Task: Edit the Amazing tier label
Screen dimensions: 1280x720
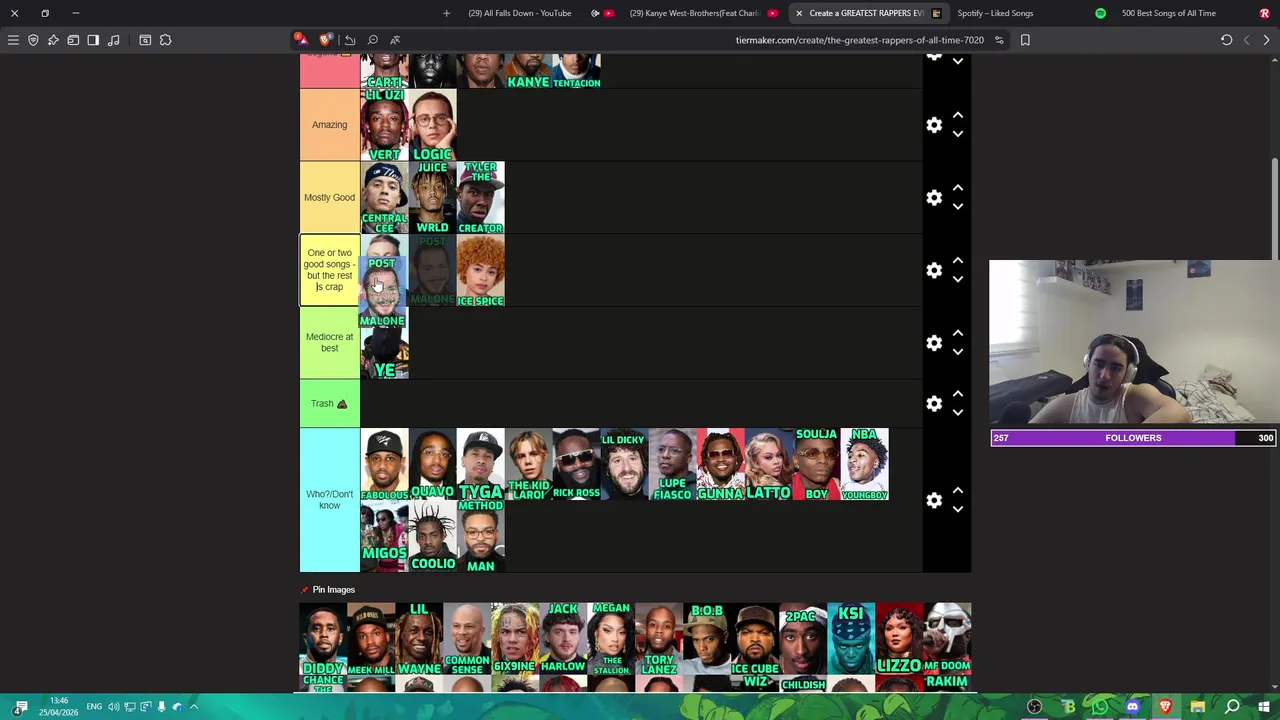Action: pos(330,125)
